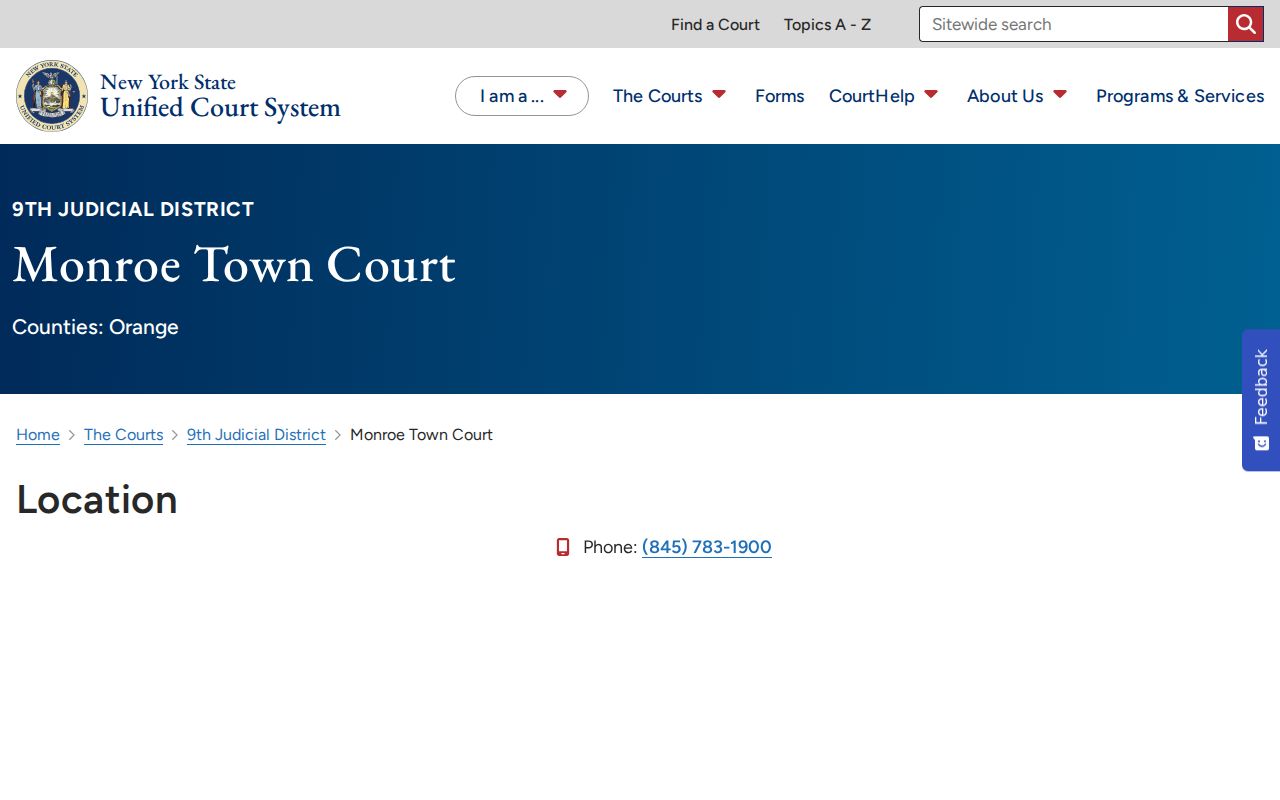Open the 'I am a ...' dropdown
The width and height of the screenshot is (1280, 800).
522,96
